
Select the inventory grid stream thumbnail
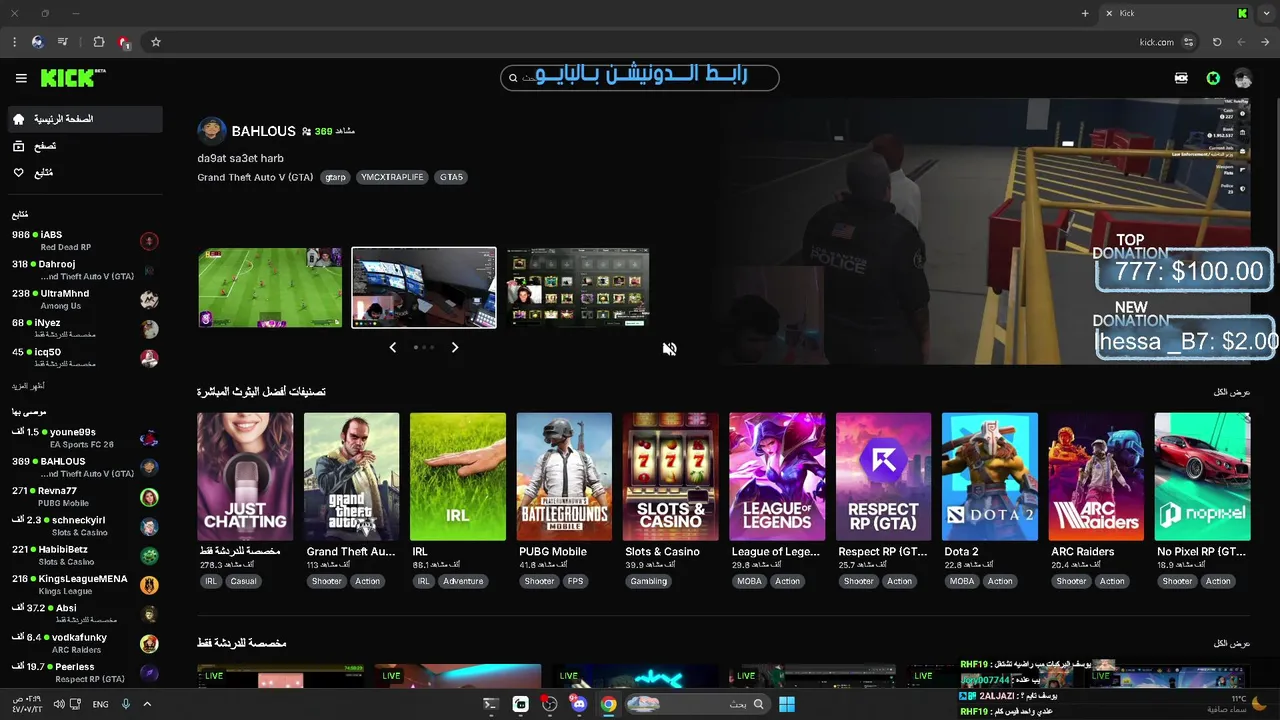[x=578, y=288]
